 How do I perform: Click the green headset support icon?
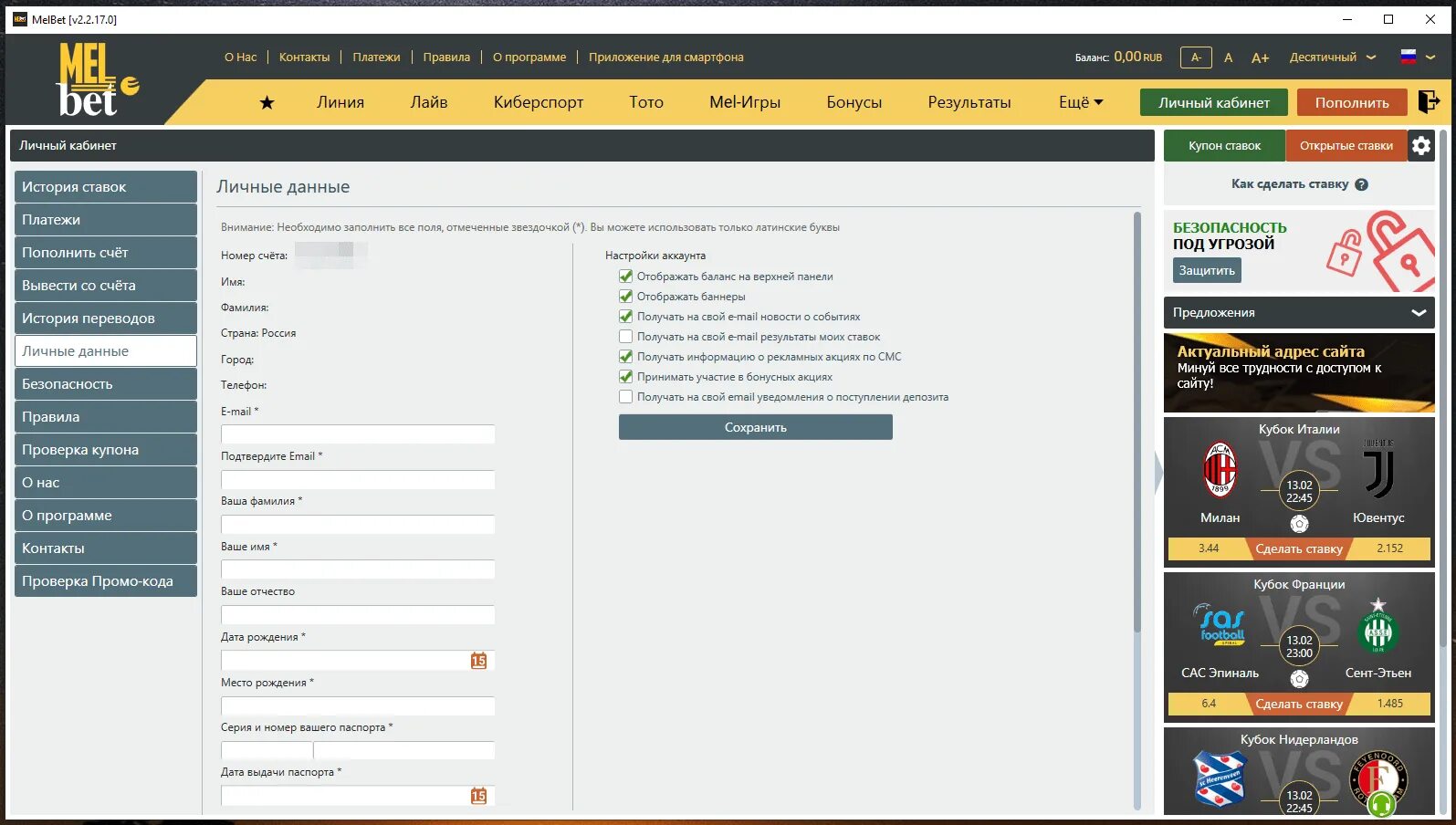1381,803
